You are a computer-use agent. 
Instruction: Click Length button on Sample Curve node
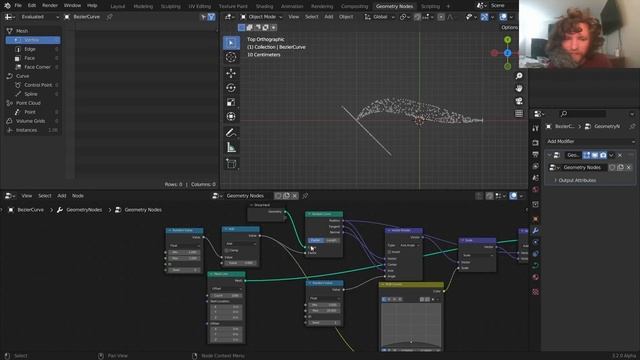point(331,240)
